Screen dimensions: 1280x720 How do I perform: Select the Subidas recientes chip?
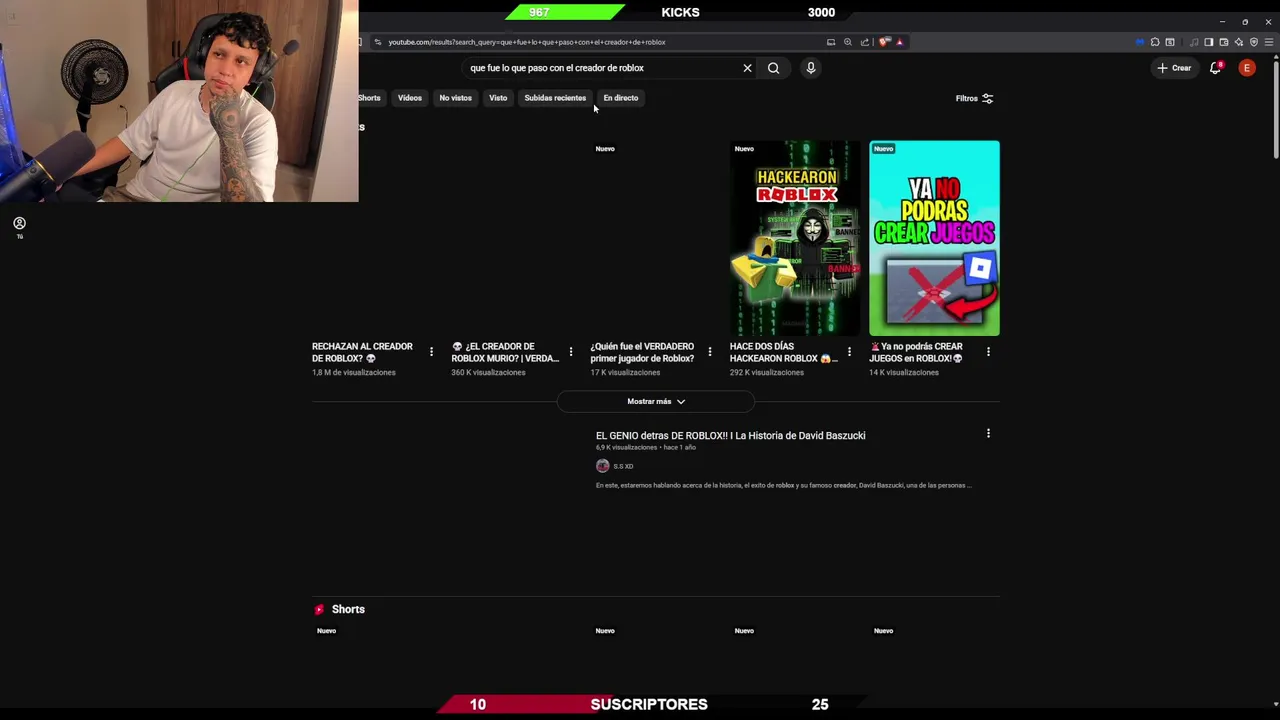coord(555,98)
